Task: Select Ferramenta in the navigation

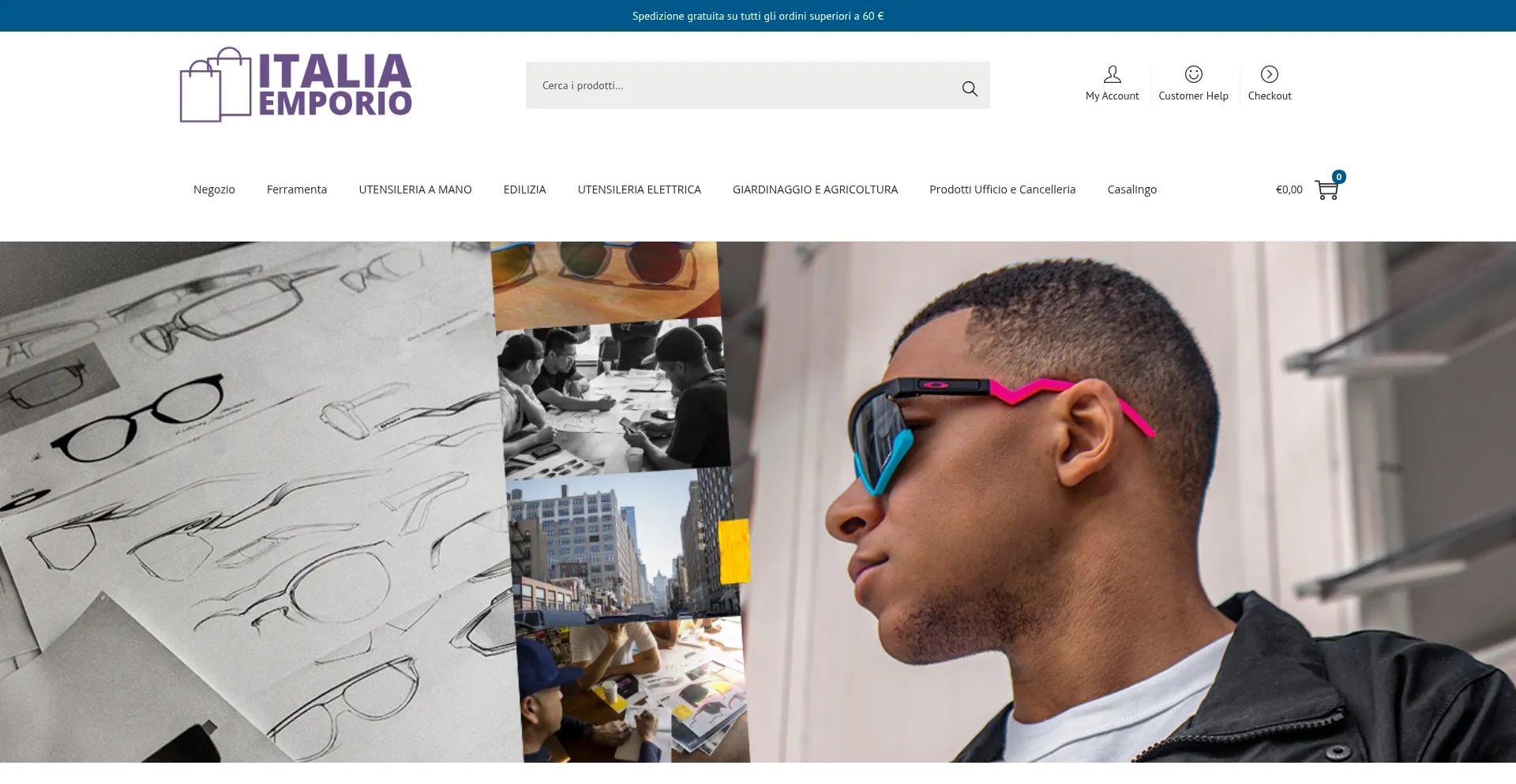Action: click(x=297, y=189)
